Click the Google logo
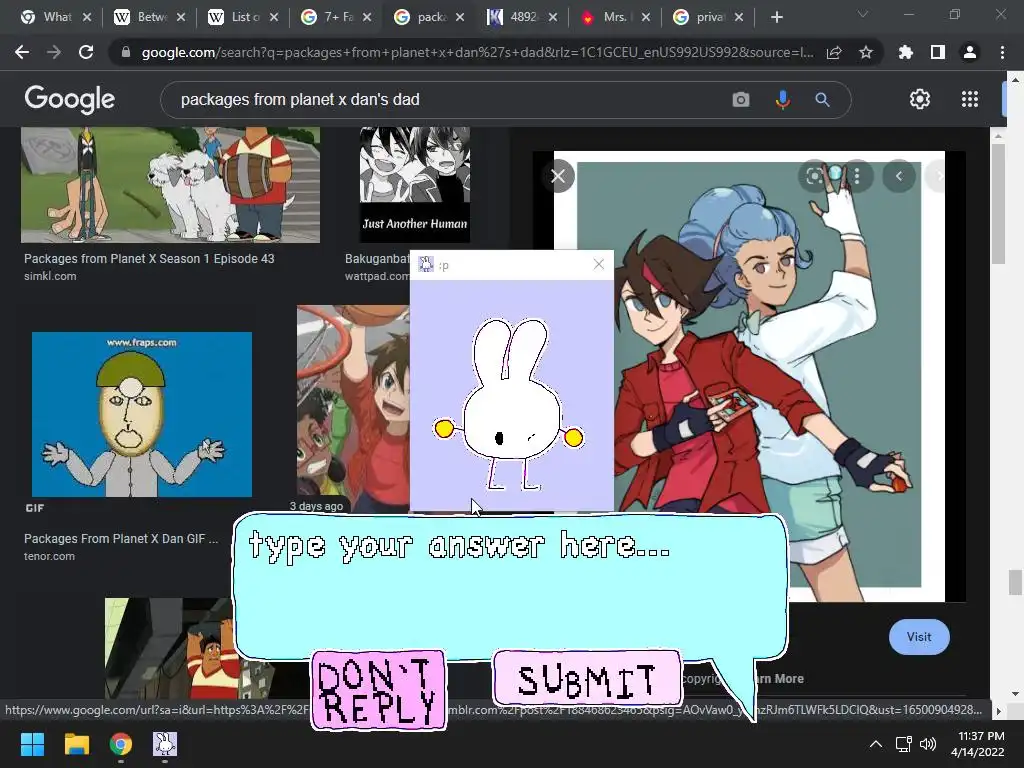 coord(69,99)
